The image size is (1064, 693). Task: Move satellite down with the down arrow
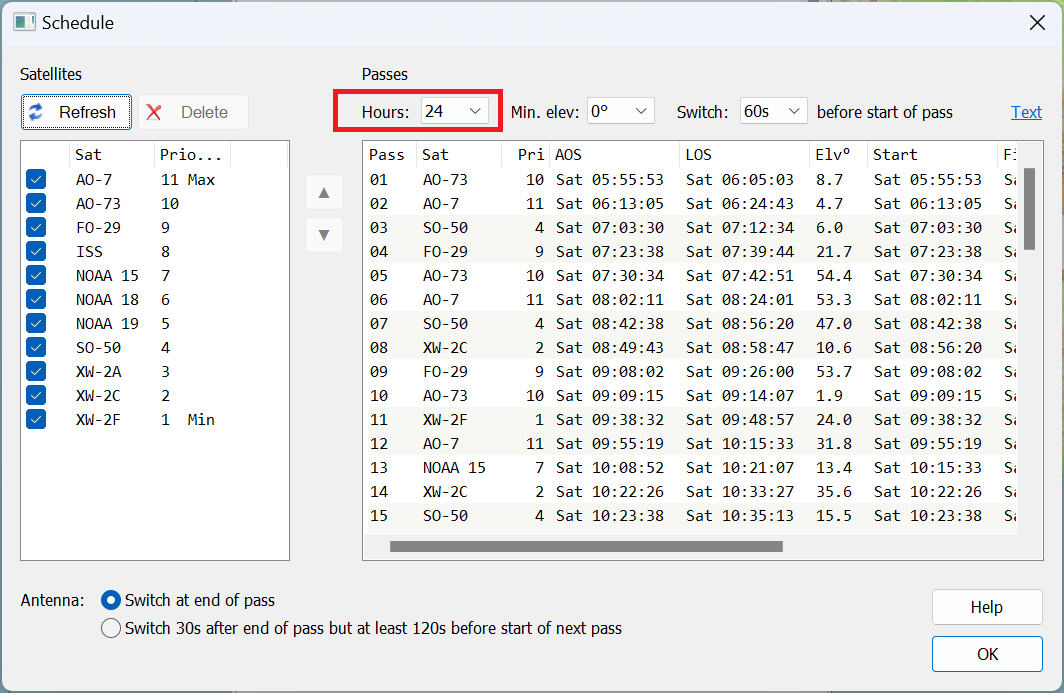coord(324,235)
